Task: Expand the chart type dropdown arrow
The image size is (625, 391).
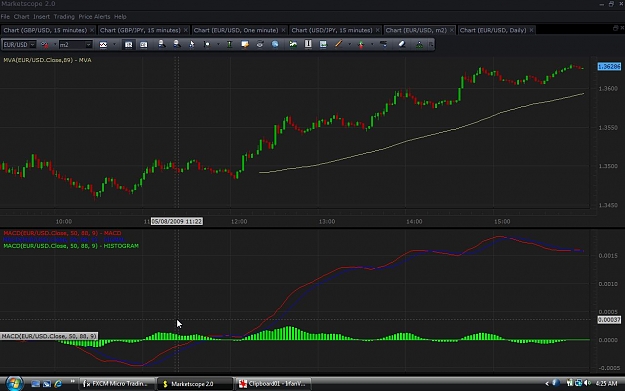Action: (114, 45)
